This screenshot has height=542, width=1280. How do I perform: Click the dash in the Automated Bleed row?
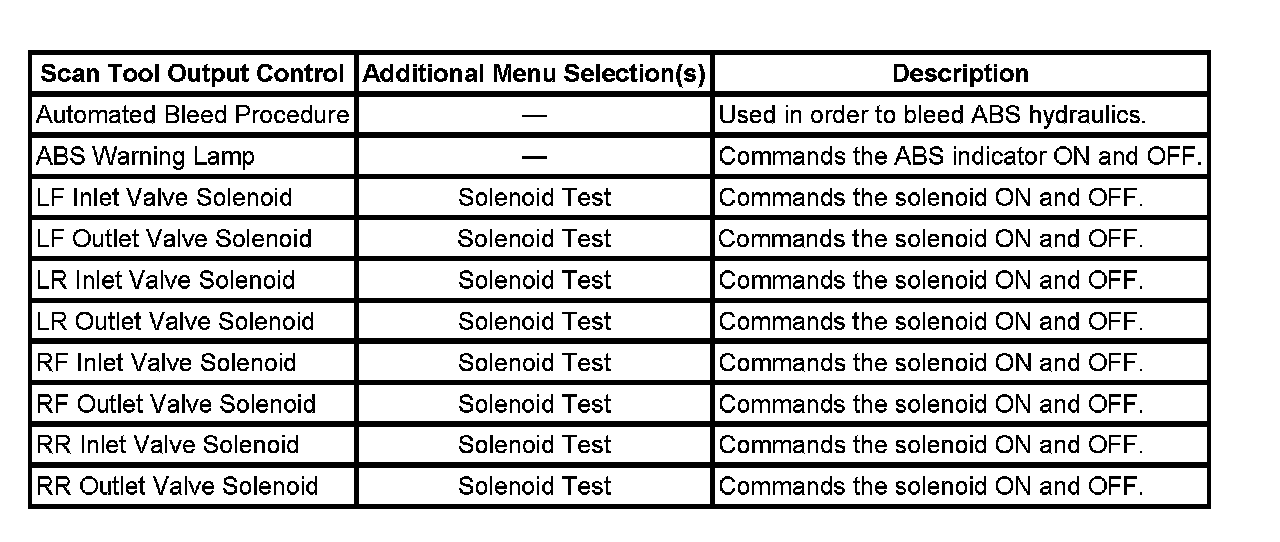534,116
